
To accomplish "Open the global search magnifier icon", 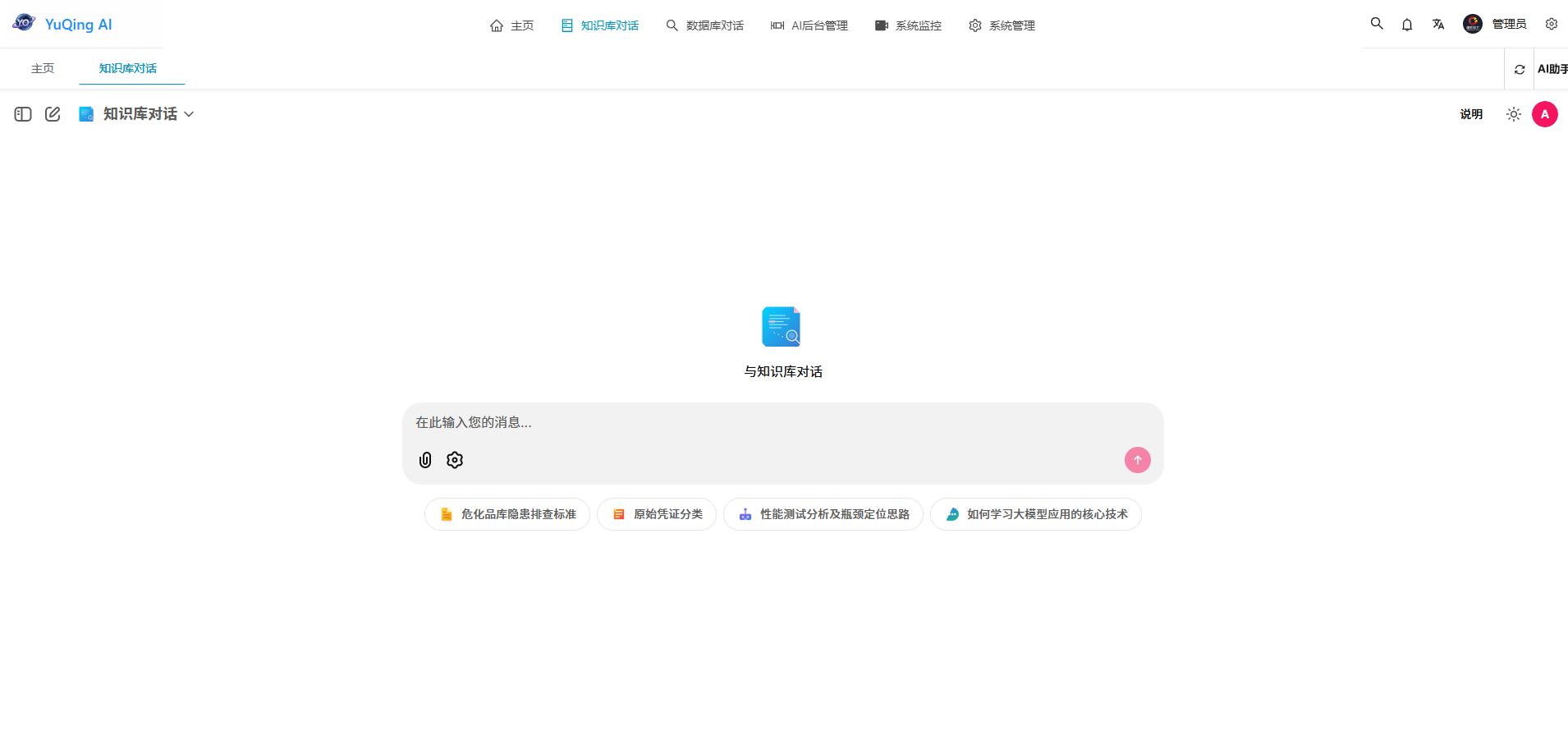I will point(1376,25).
